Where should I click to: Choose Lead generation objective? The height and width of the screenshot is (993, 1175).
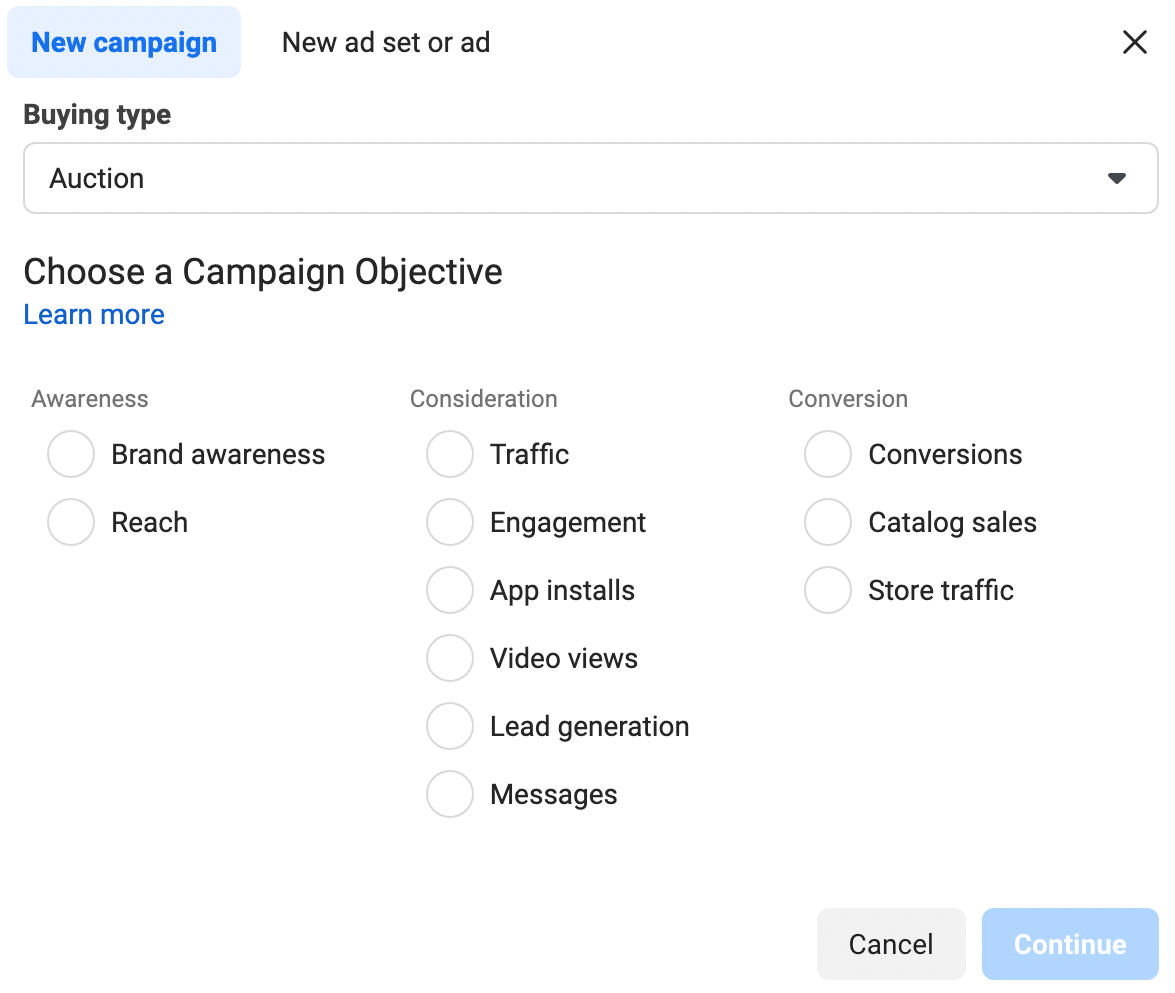(449, 727)
